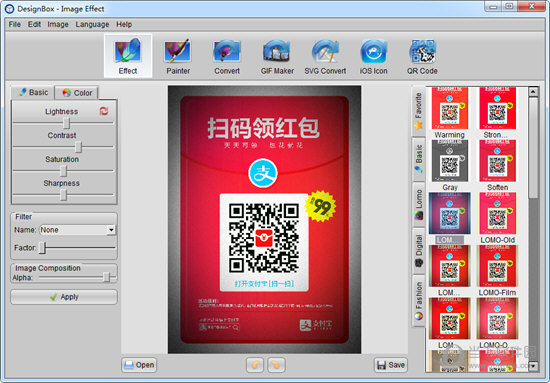Open the Edit menu
This screenshot has height=383, width=550.
[34, 25]
